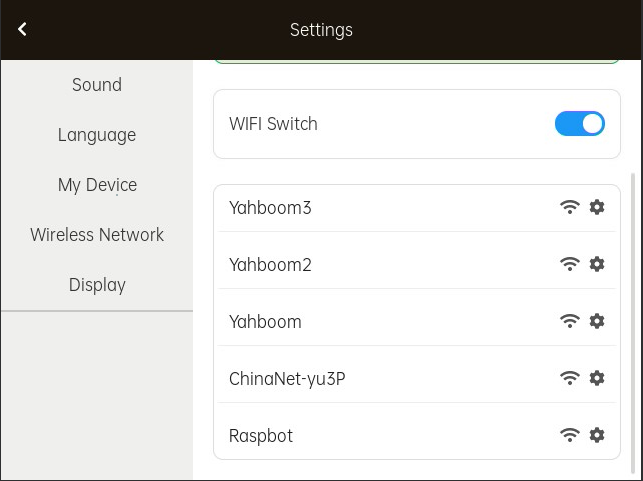The height and width of the screenshot is (481, 643).
Task: Connect to the Yahboom3 network
Action: coord(417,207)
